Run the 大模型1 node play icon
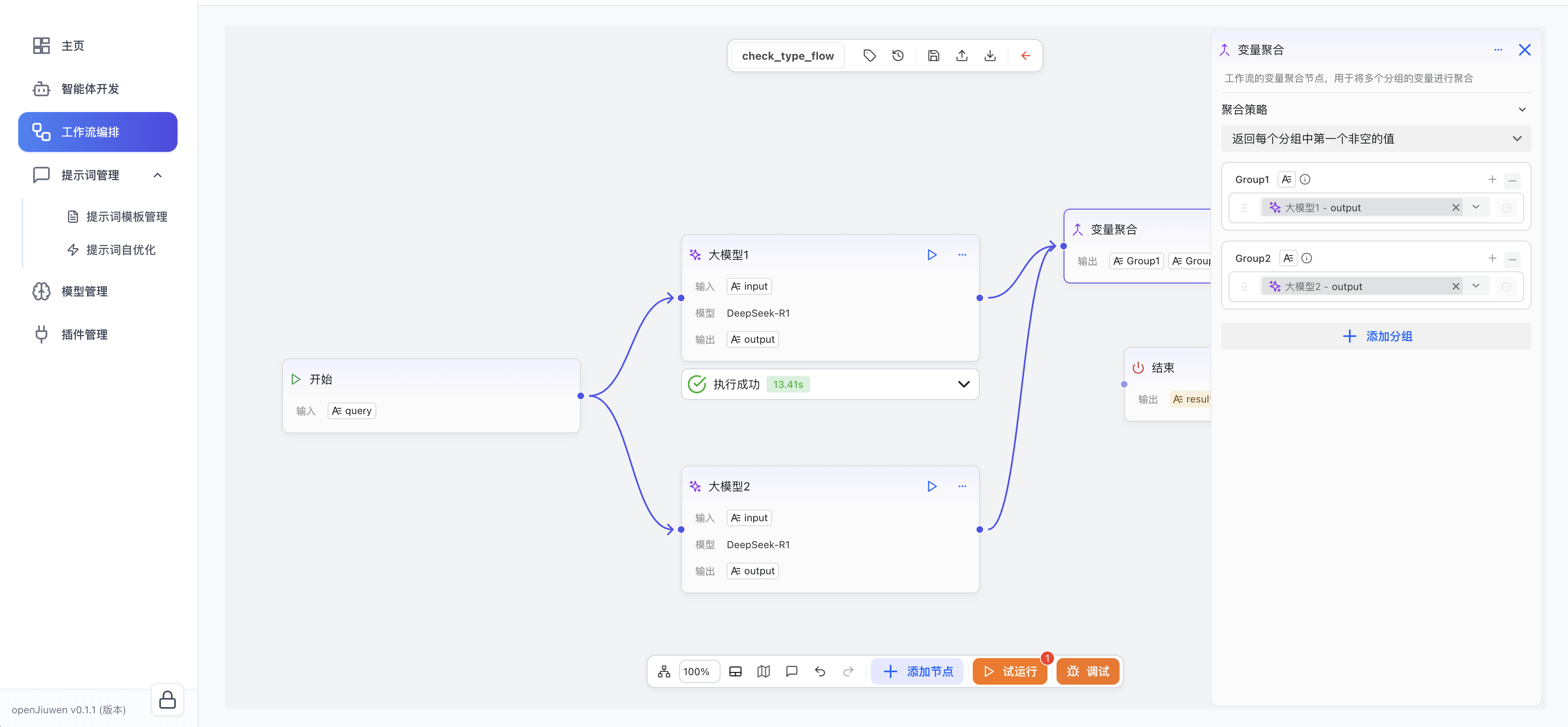The height and width of the screenshot is (727, 1568). 931,254
